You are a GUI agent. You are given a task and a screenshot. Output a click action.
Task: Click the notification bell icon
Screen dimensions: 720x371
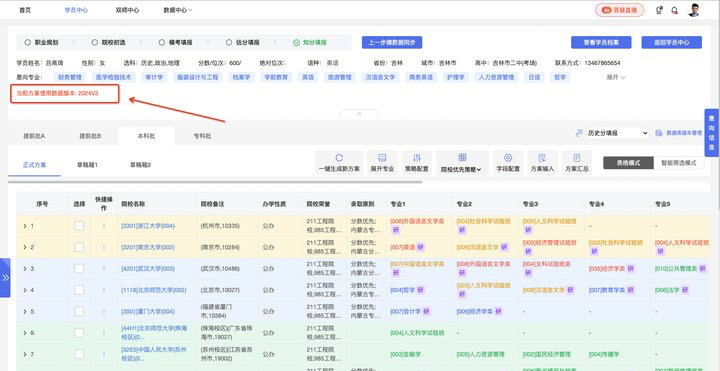point(674,10)
